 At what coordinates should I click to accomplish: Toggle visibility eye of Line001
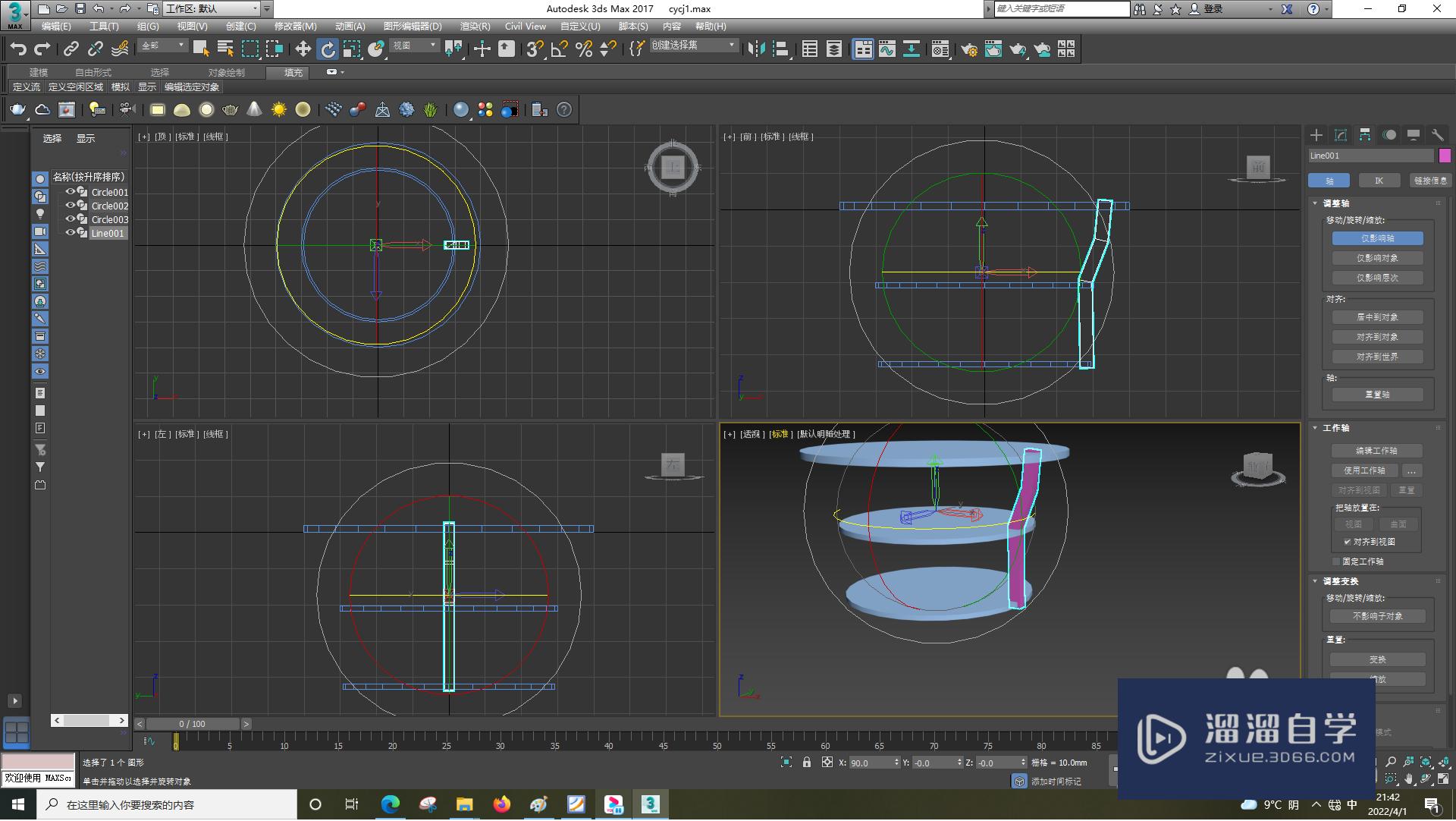tap(70, 233)
